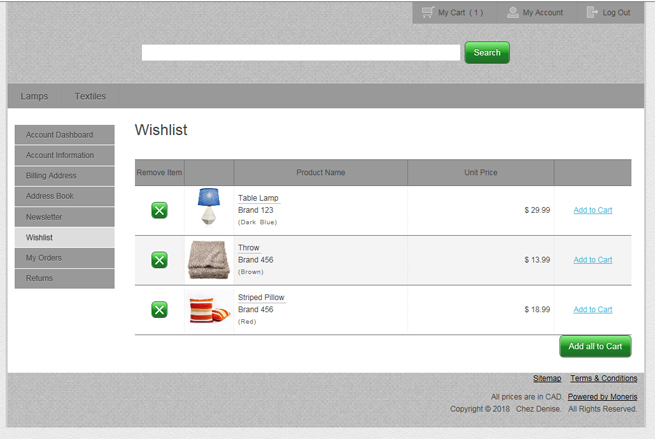Select Newsletter in account sidebar
Image resolution: width=655 pixels, height=439 pixels.
click(x=65, y=217)
